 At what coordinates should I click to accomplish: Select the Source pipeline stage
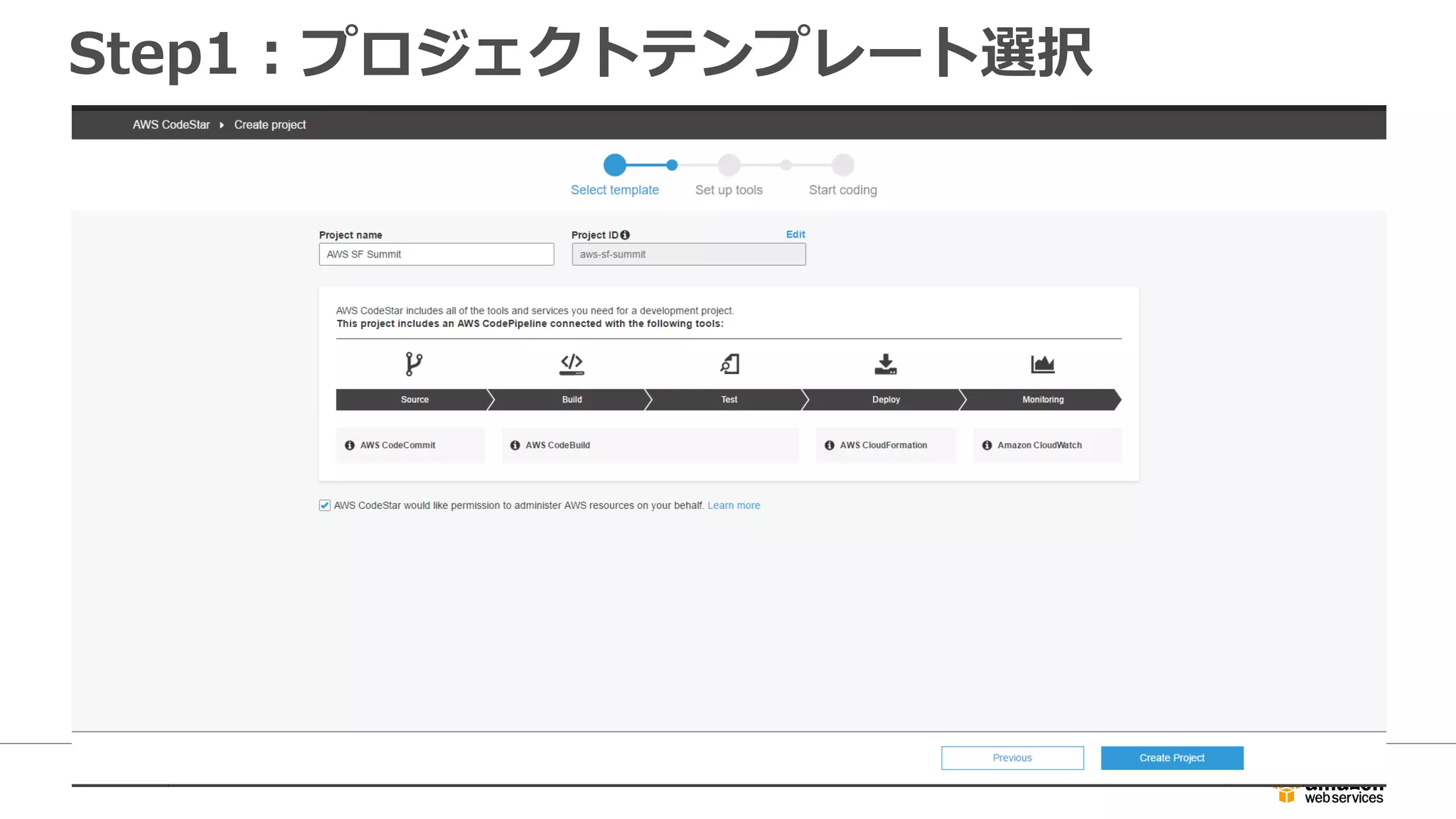point(414,400)
